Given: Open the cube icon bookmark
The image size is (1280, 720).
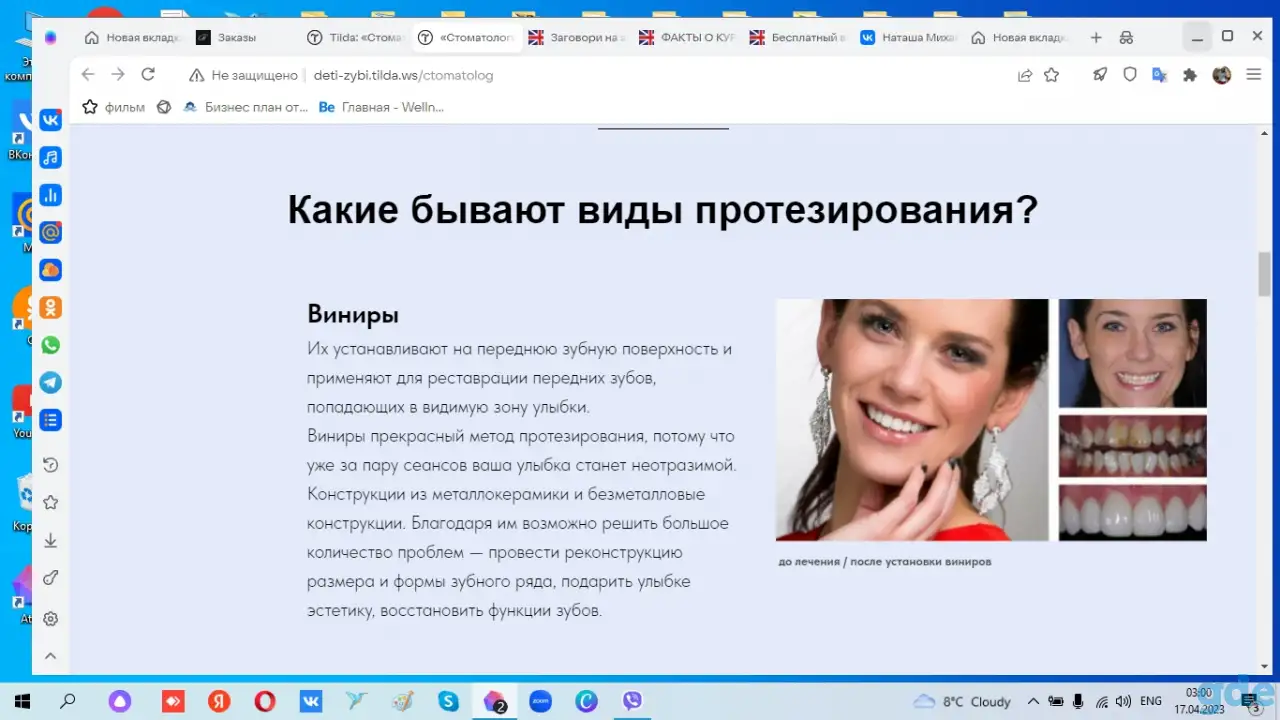Looking at the screenshot, I should pyautogui.click(x=164, y=107).
